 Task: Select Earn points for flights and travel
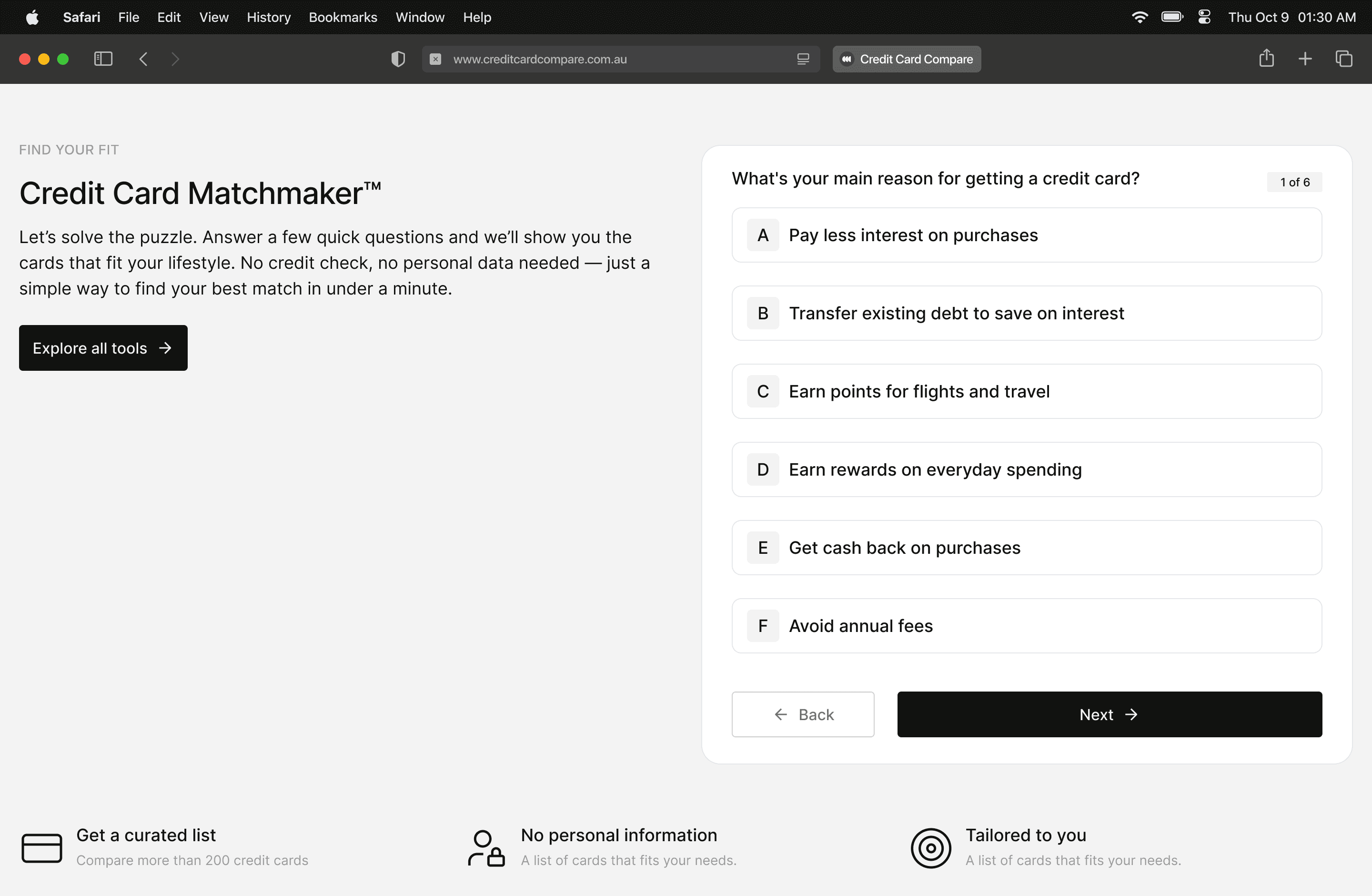[x=1026, y=391]
